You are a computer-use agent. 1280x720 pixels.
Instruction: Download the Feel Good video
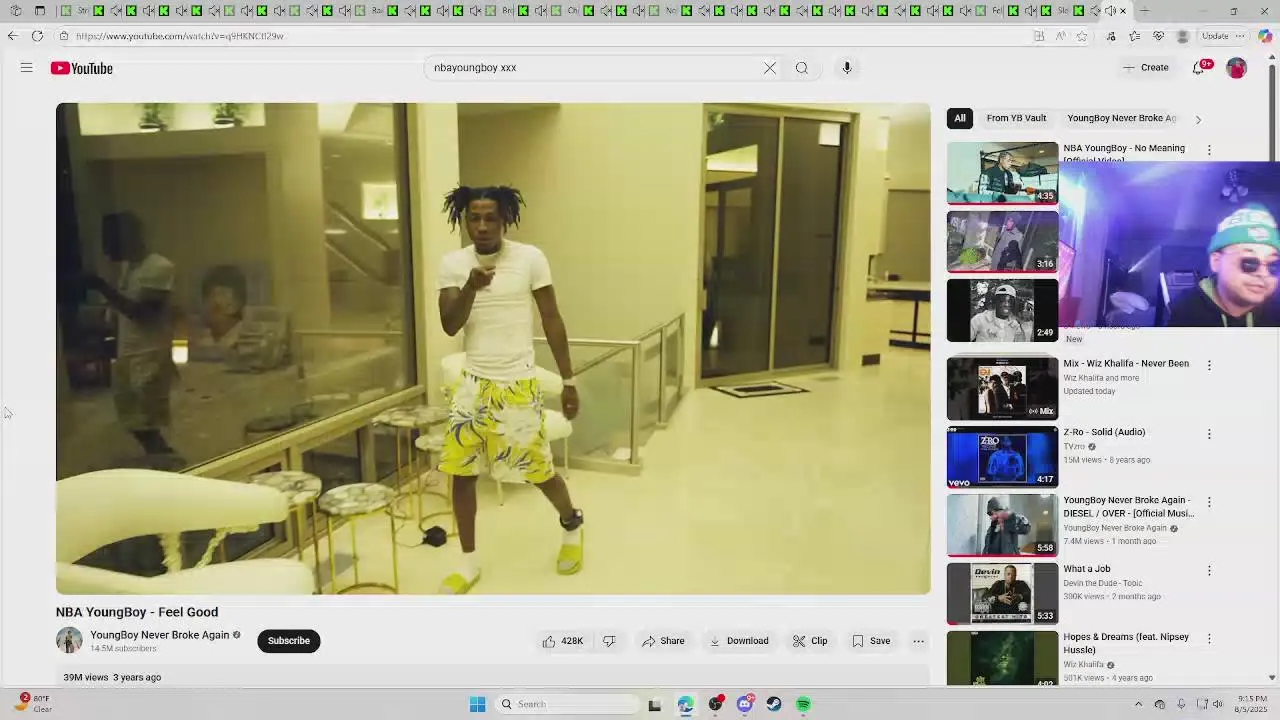coord(739,641)
